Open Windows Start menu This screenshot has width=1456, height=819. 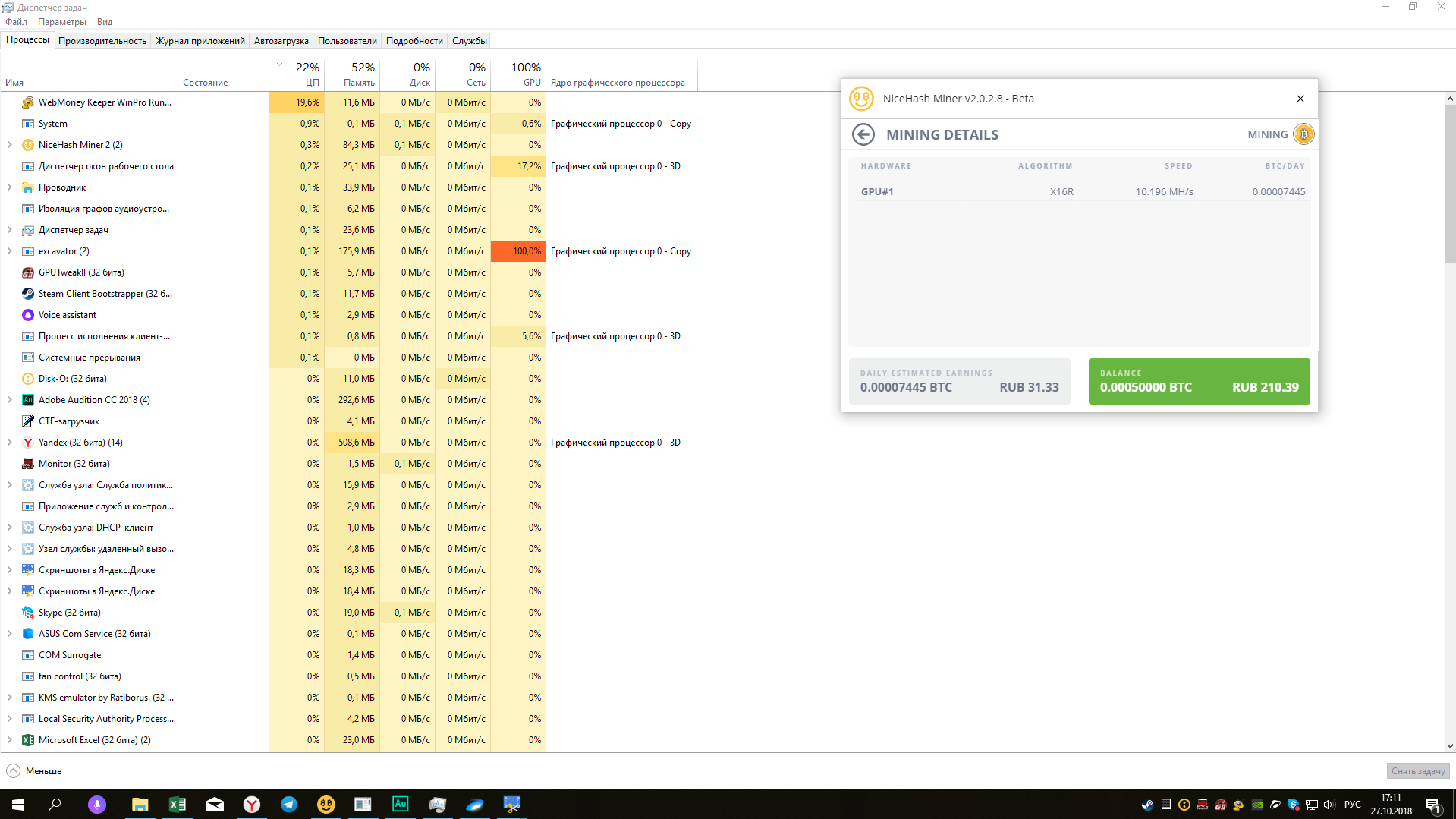18,805
